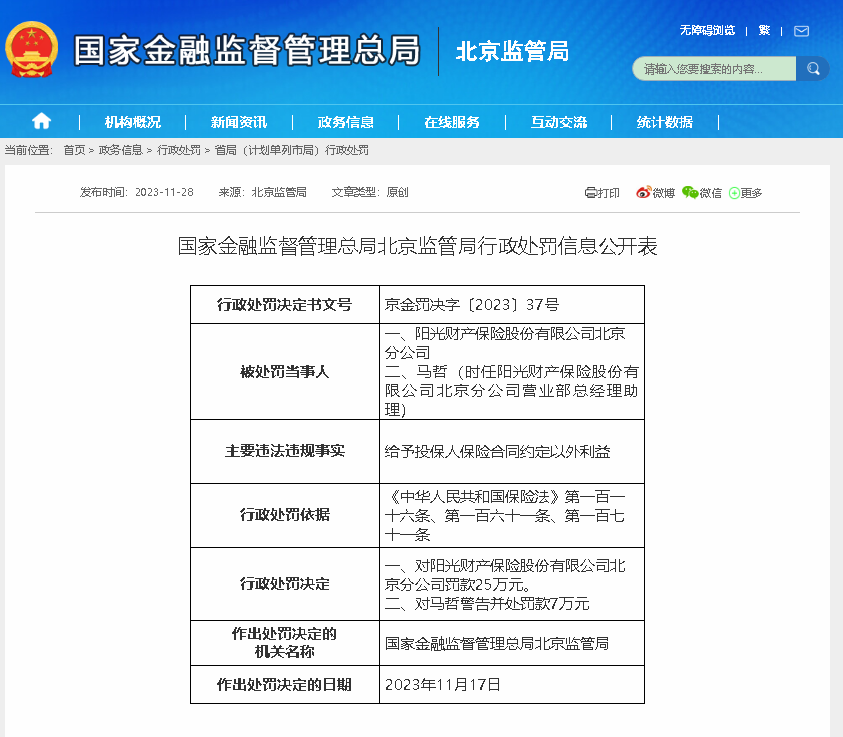Select the label 行政处罚依据

coord(284,514)
